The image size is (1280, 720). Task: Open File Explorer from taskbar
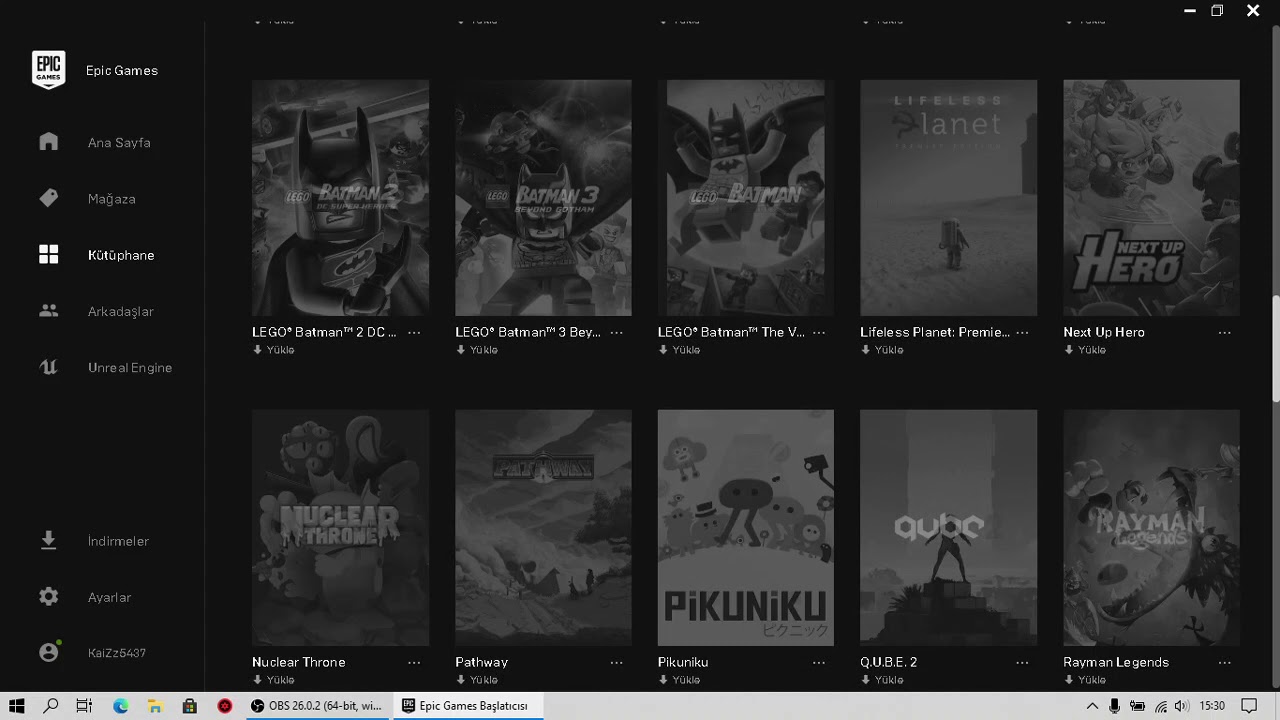coord(154,706)
